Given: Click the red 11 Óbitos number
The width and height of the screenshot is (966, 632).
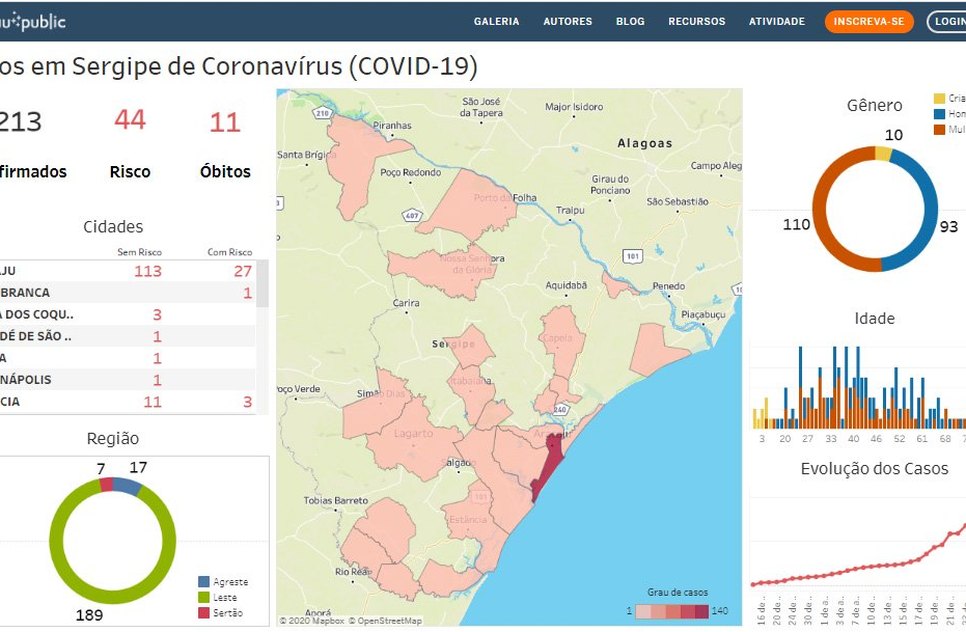Looking at the screenshot, I should pyautogui.click(x=225, y=123).
